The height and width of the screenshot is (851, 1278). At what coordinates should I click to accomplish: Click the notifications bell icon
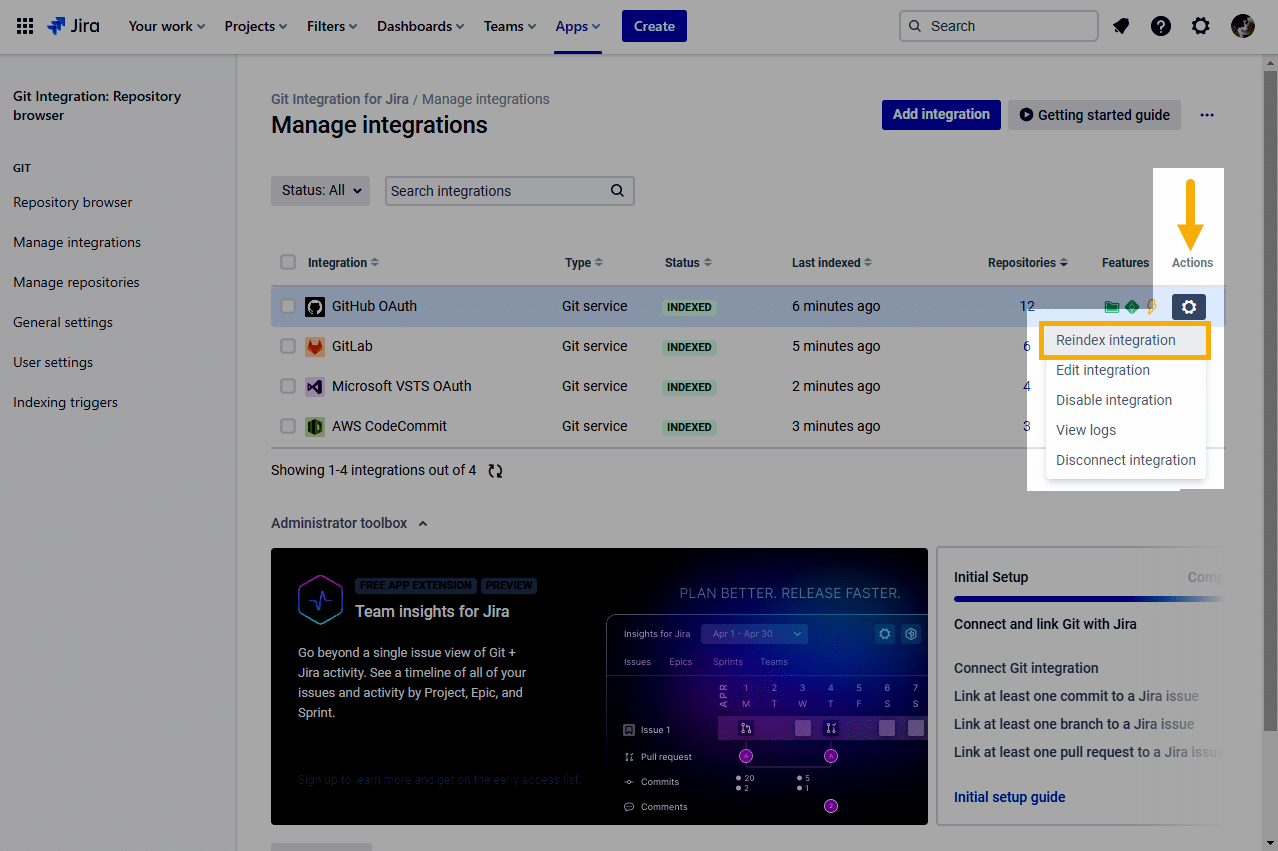click(1121, 26)
